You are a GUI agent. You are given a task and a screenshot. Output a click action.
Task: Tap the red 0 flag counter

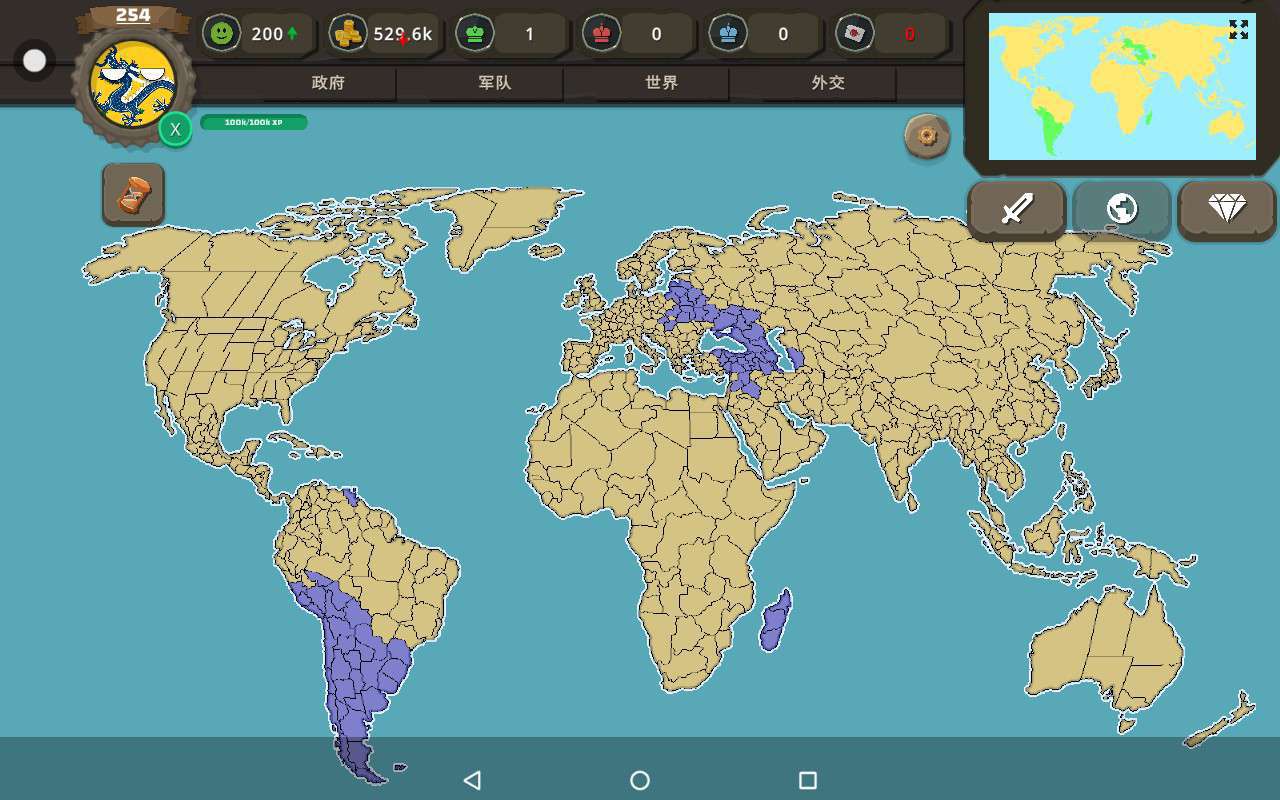910,34
